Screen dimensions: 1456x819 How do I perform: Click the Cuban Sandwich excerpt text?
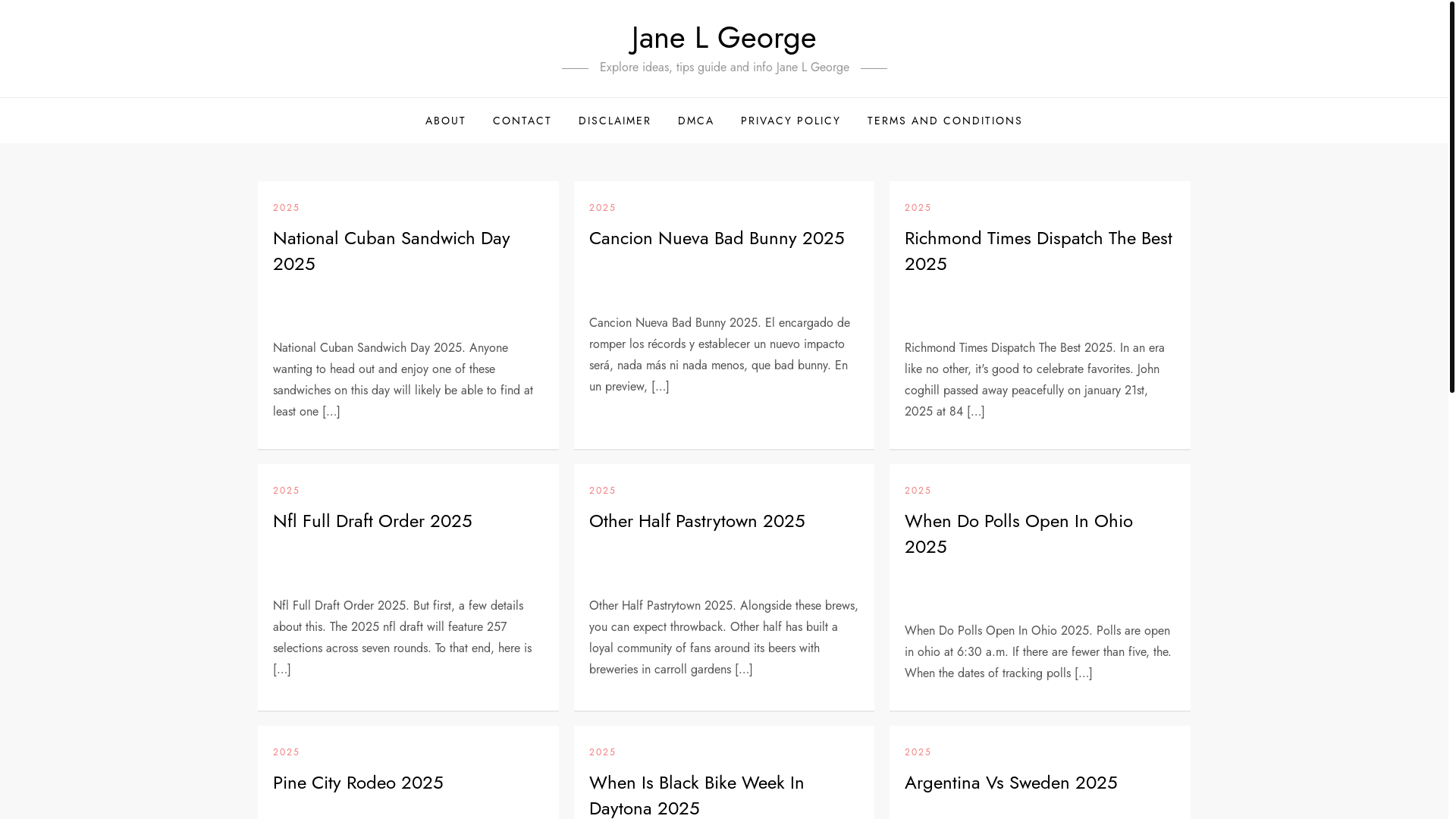pos(403,379)
